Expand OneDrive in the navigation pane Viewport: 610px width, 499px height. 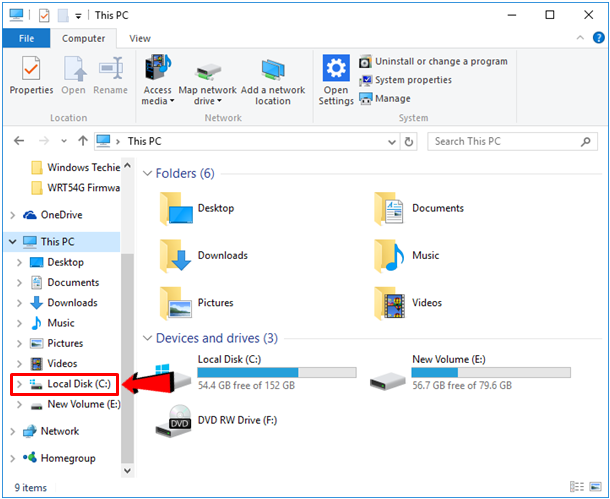[12, 215]
